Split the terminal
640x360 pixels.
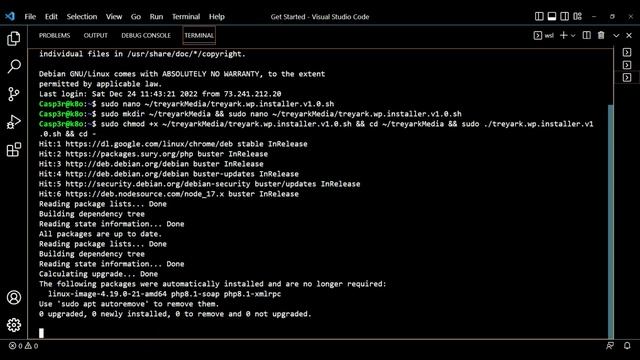click(587, 36)
